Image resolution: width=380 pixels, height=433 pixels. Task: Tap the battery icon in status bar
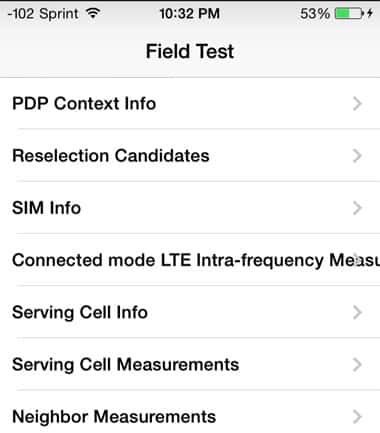(x=349, y=14)
